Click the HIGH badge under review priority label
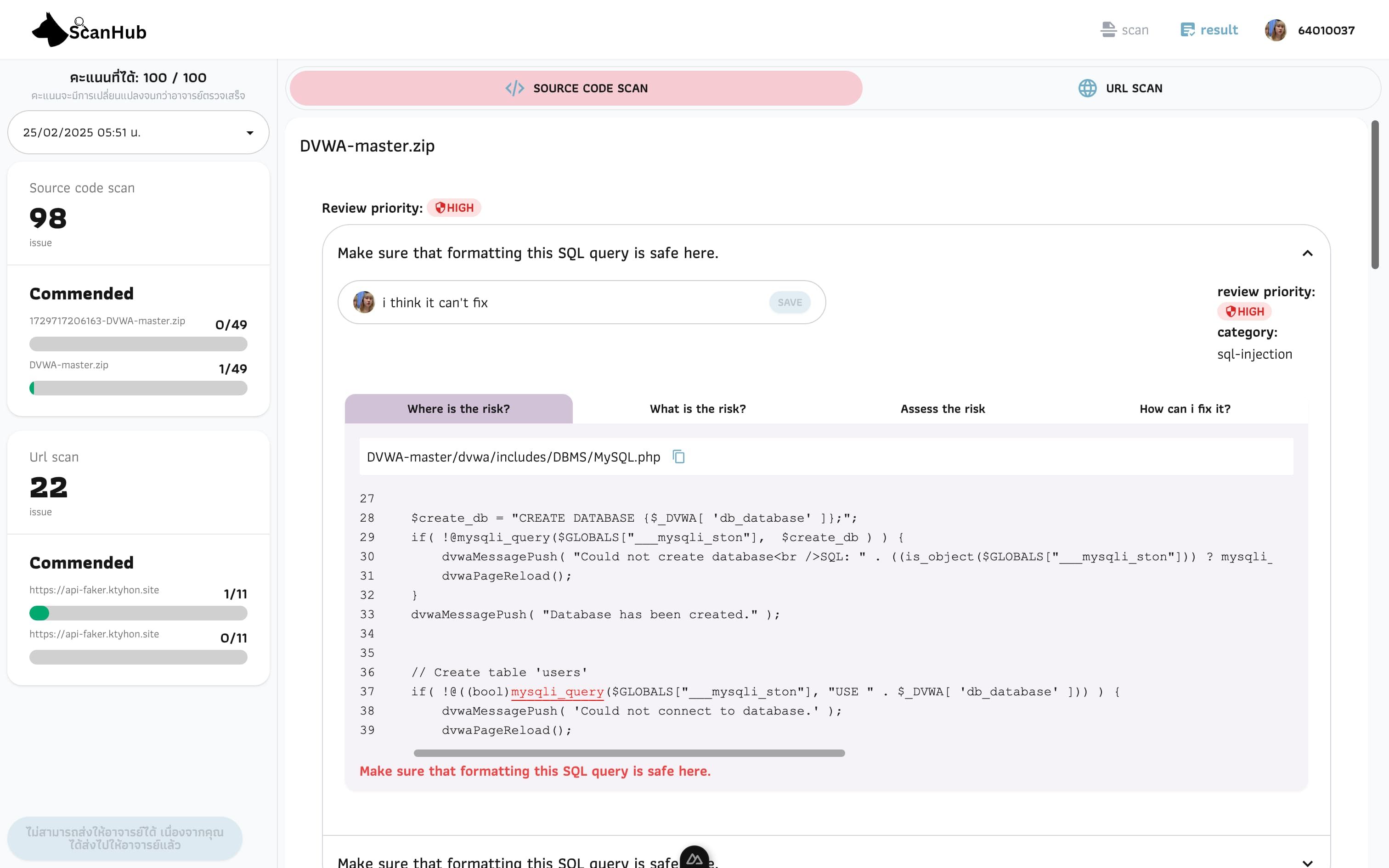1389x868 pixels. [x=1244, y=312]
